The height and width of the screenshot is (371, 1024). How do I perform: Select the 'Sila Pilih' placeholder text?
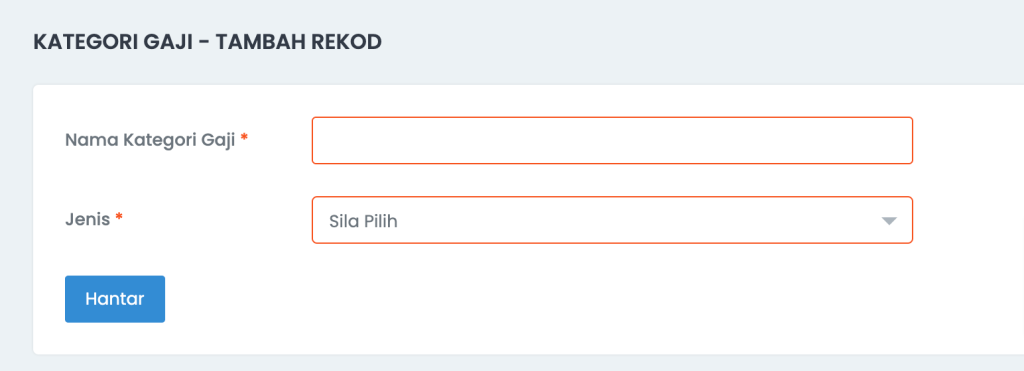(x=363, y=221)
